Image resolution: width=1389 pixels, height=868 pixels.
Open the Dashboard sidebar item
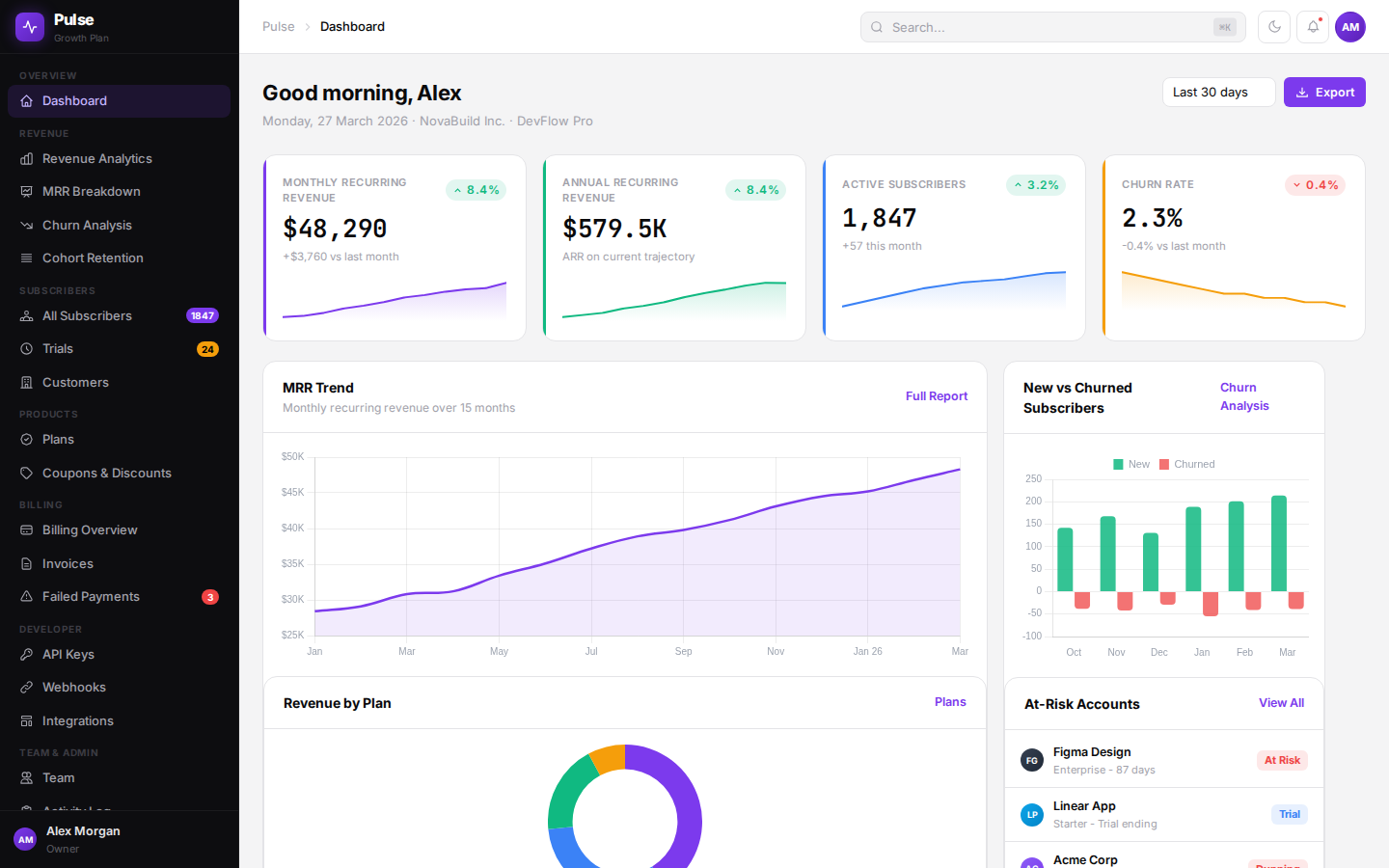pos(120,101)
